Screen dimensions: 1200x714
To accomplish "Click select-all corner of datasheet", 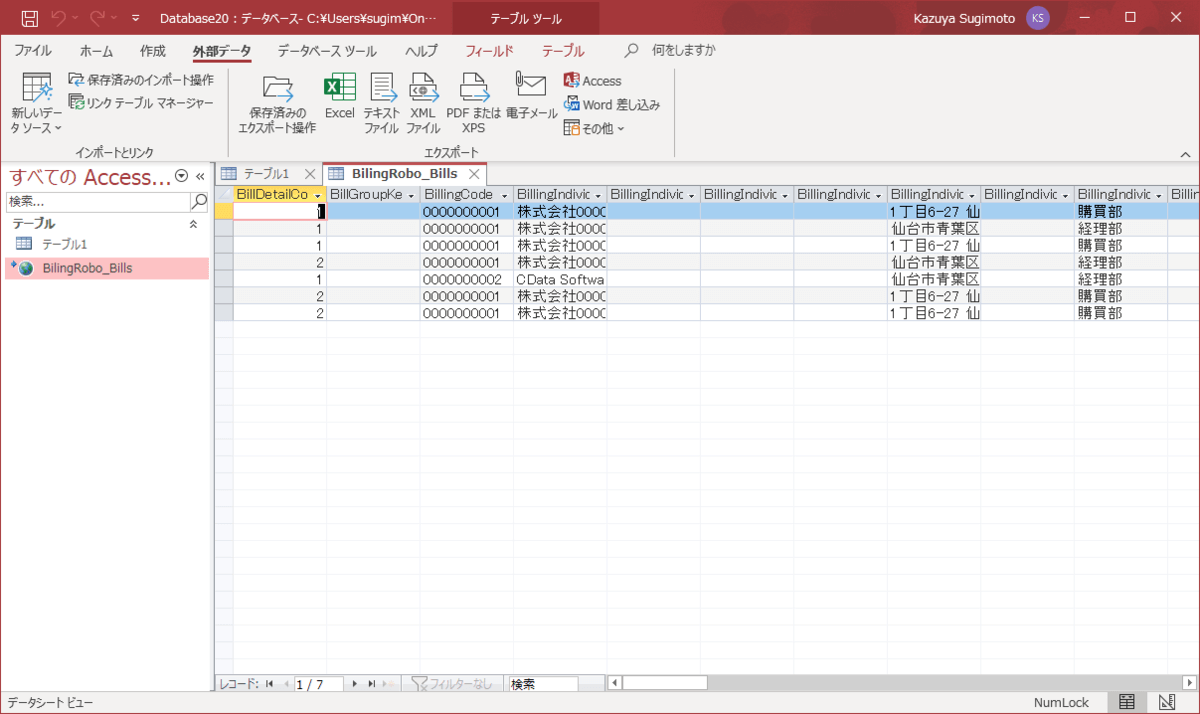I will tap(224, 195).
